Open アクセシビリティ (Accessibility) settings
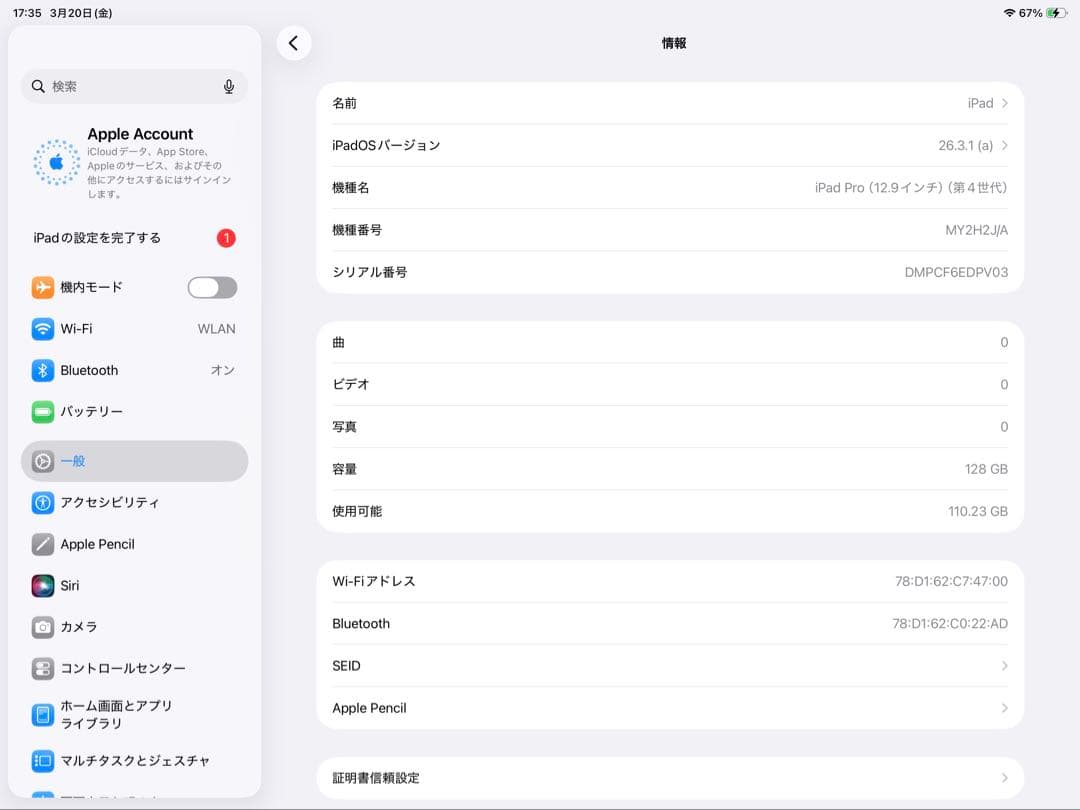 (x=41, y=503)
